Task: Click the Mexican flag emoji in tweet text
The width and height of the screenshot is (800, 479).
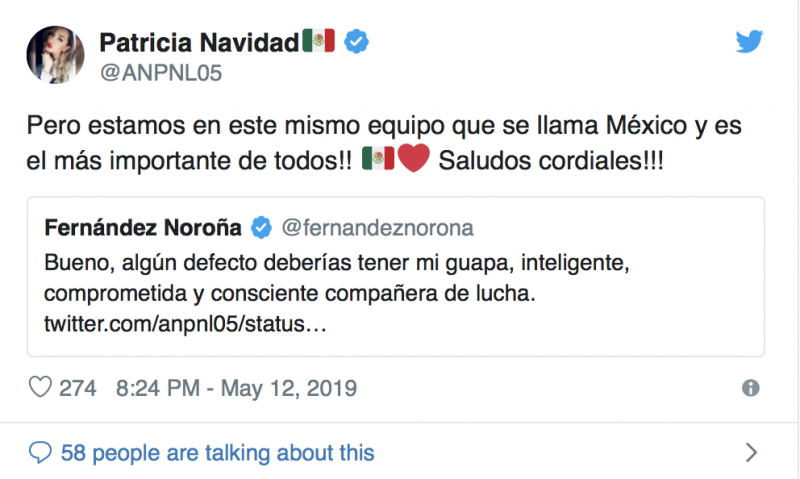Action: pos(378,158)
